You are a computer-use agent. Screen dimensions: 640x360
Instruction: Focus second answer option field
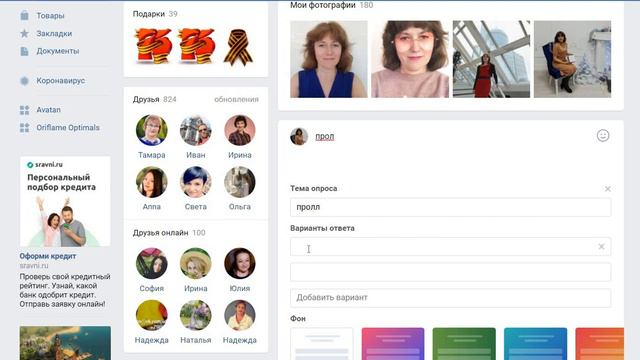click(x=451, y=272)
